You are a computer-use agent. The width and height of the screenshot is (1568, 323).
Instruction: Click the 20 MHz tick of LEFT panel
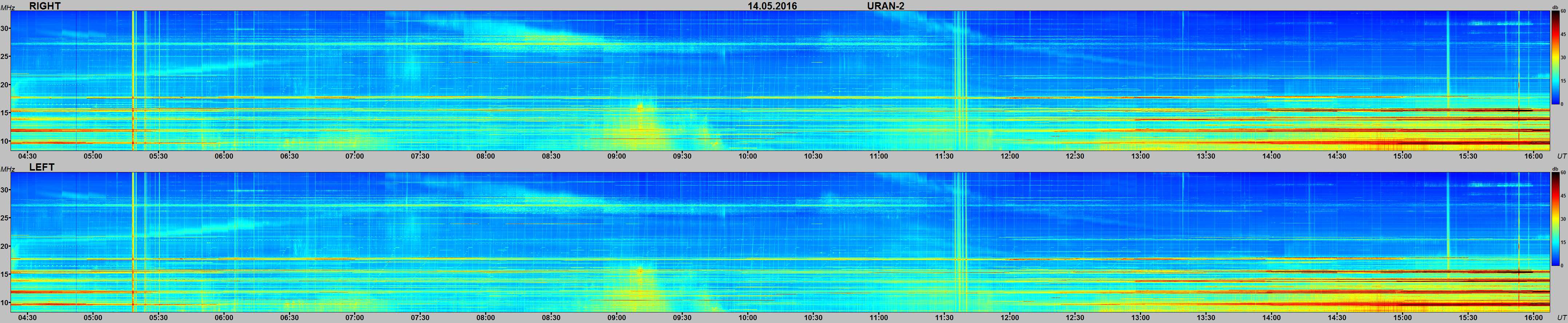(5, 246)
